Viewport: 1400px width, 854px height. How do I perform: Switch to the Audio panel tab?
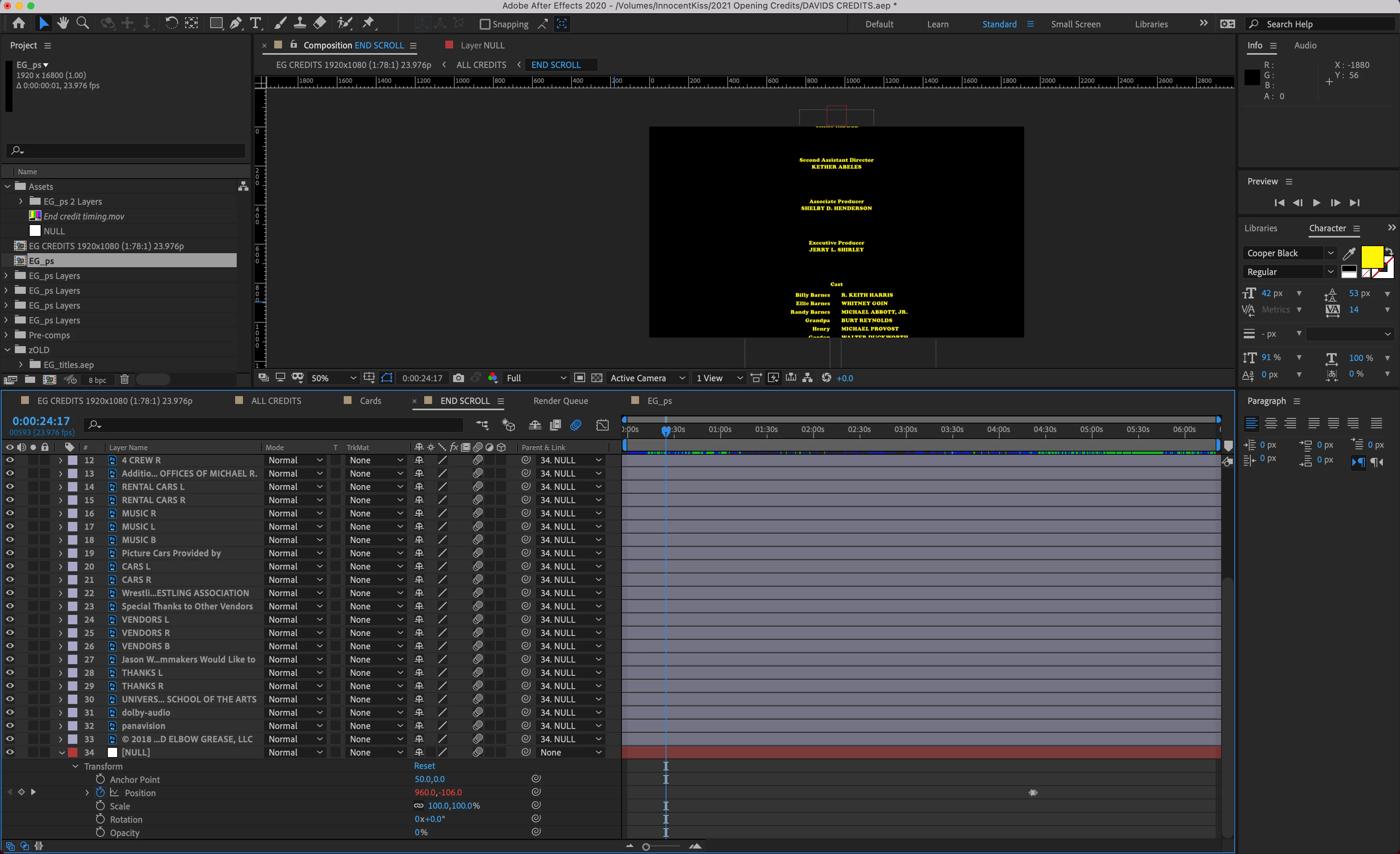1305,45
